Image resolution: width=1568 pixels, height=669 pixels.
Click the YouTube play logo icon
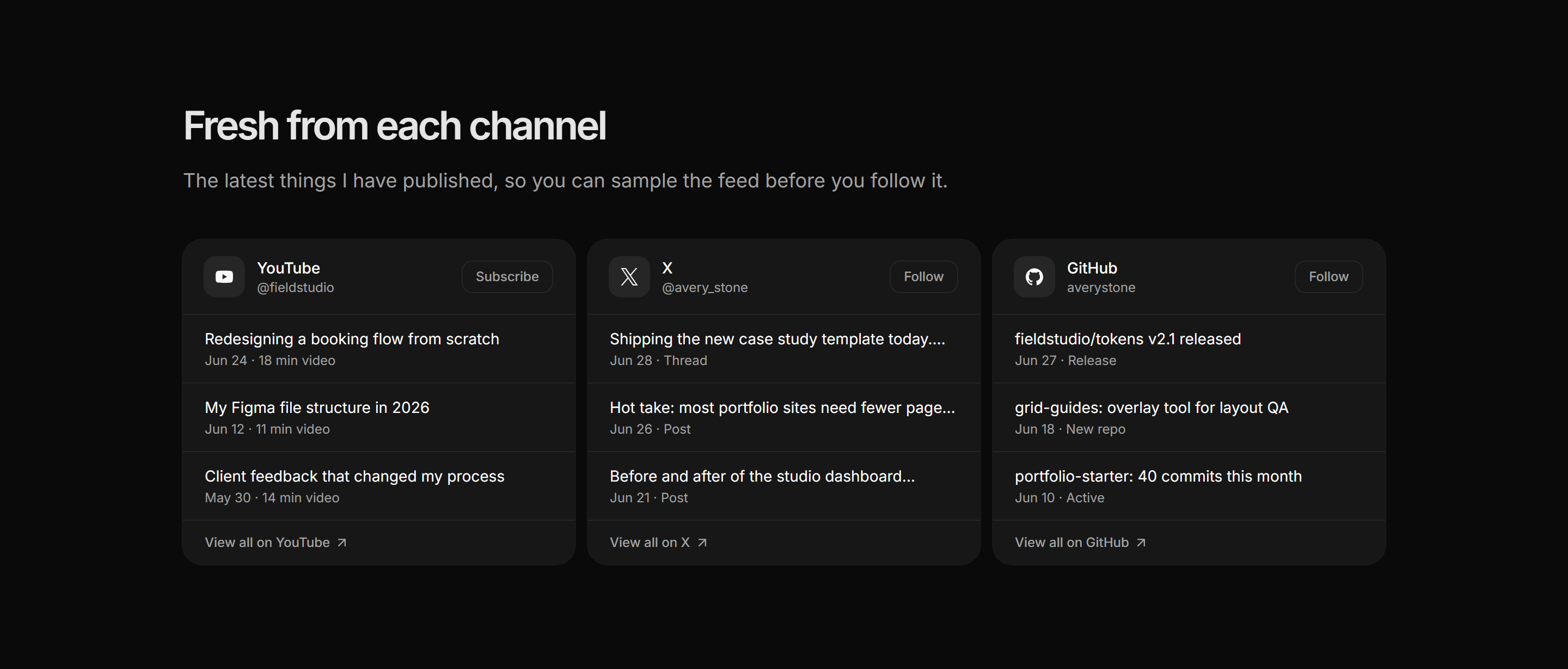click(x=224, y=277)
